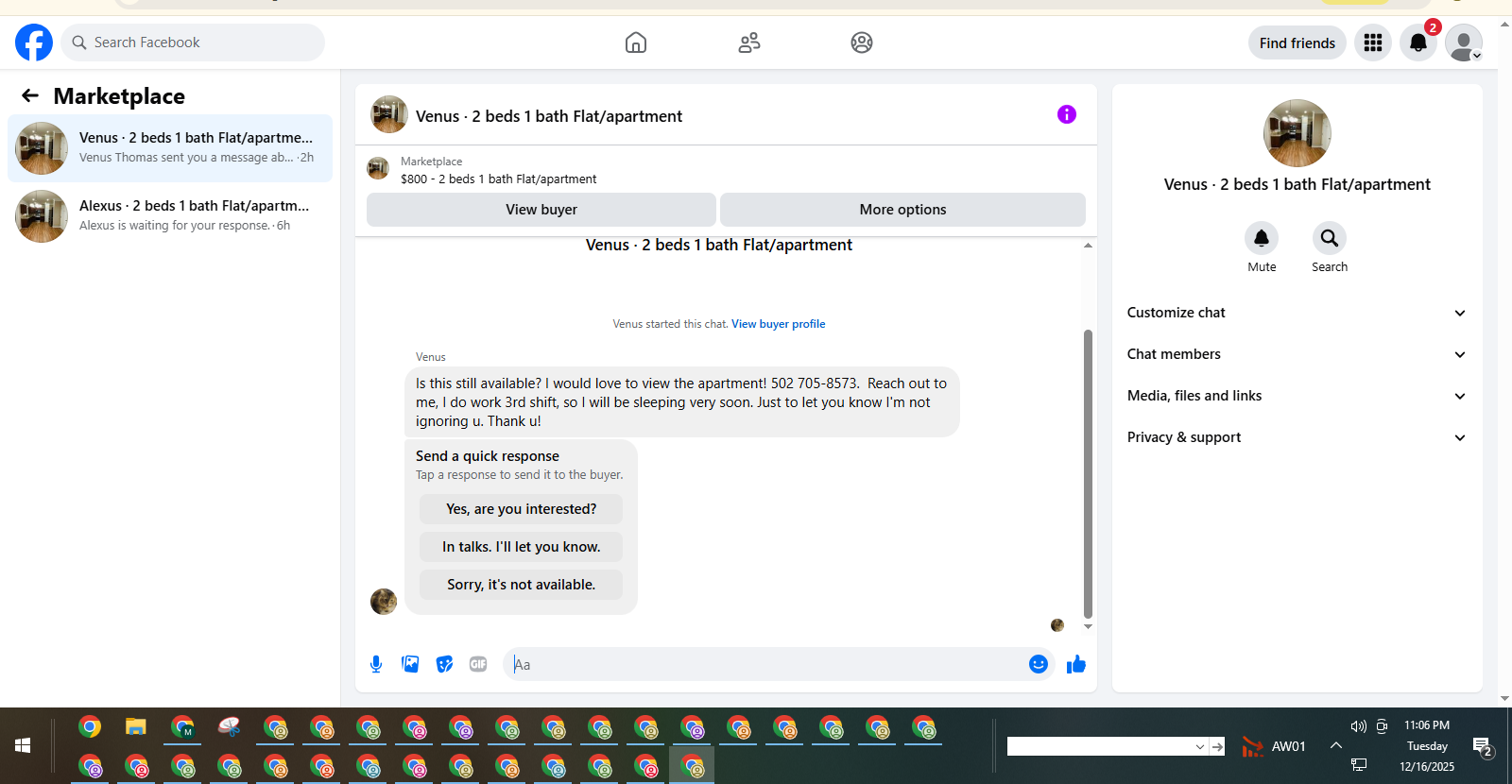The width and height of the screenshot is (1512, 784).
Task: Expand the Customize chat section
Action: (1297, 313)
